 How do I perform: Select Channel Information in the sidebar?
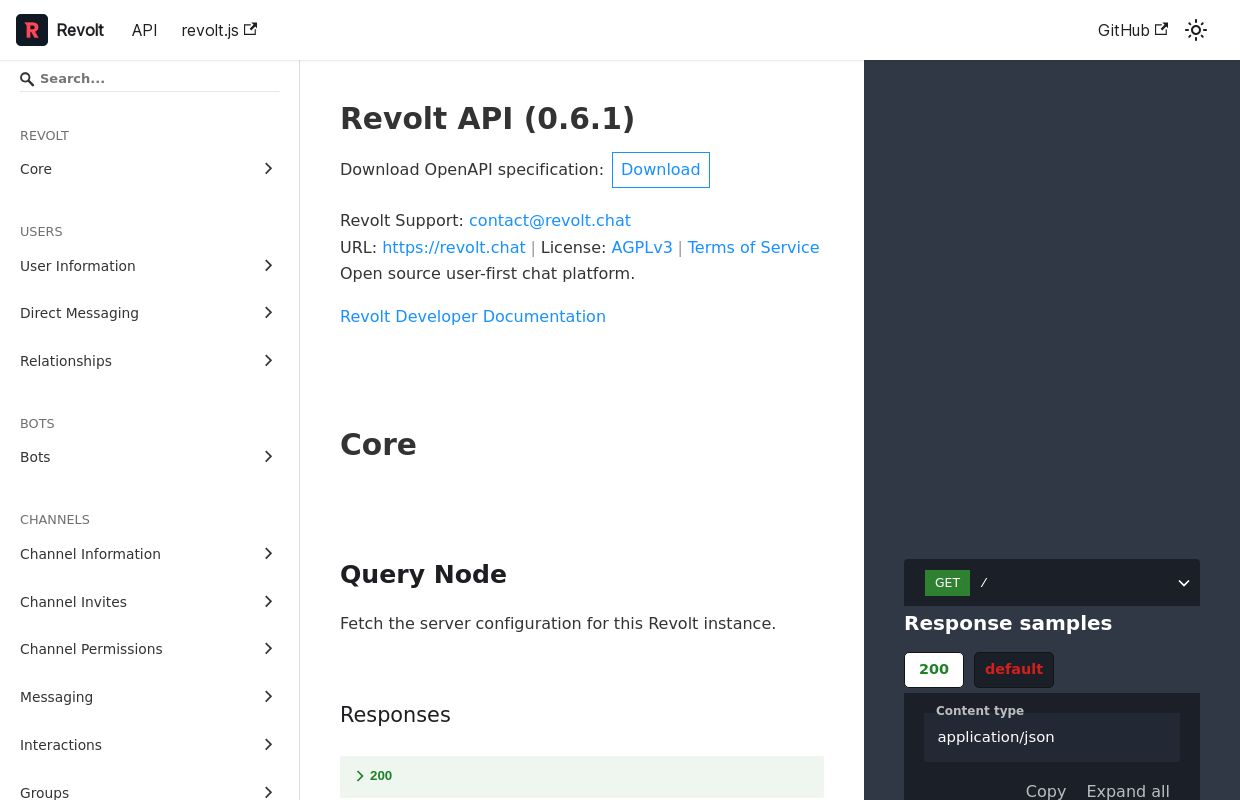[x=90, y=554]
